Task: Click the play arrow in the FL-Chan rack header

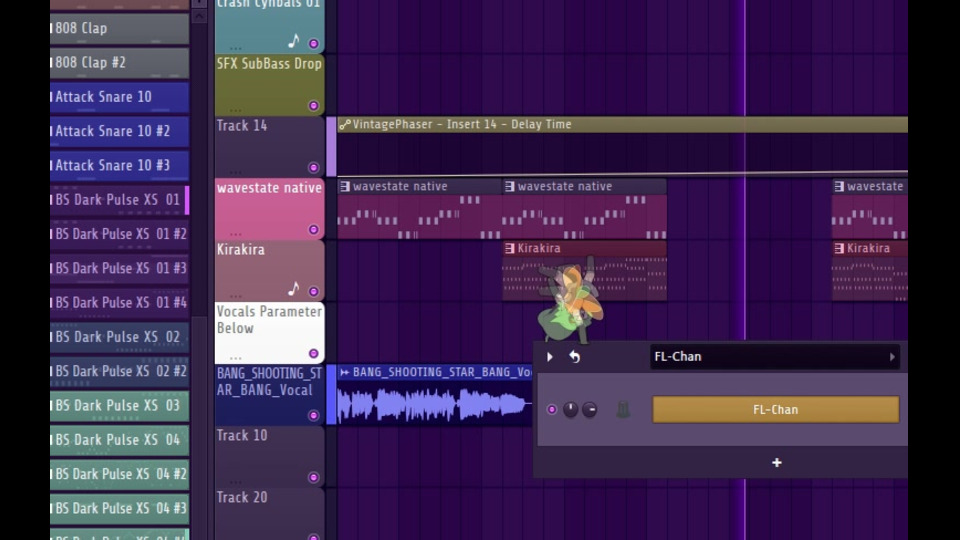Action: click(x=549, y=356)
